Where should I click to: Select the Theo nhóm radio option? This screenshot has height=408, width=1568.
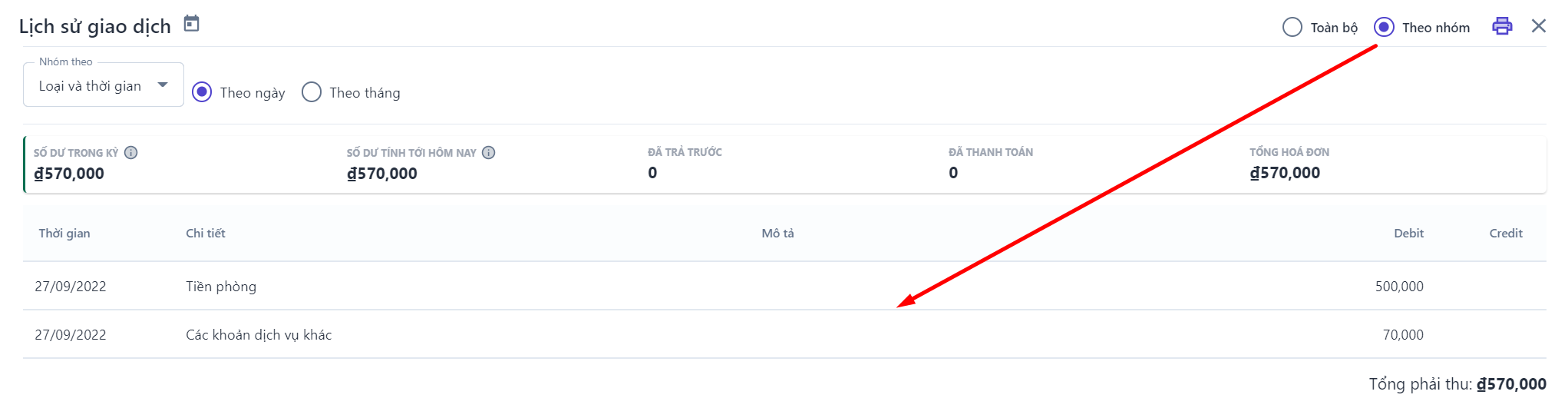coord(1384,28)
